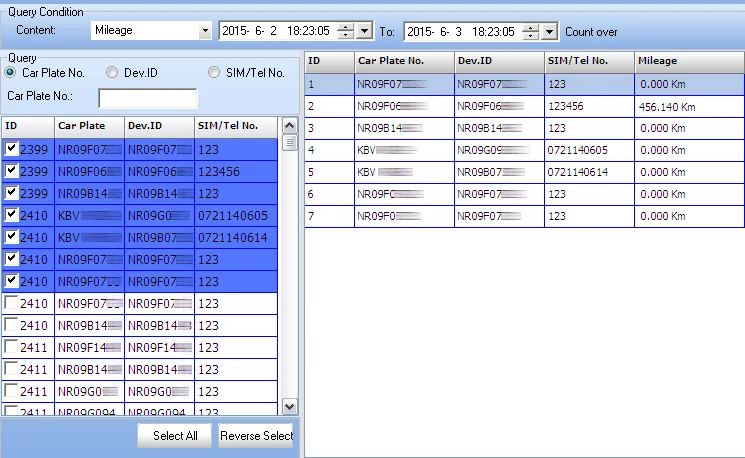This screenshot has height=458, width=745.
Task: Open the end date calendar dropdown
Action: (550, 31)
